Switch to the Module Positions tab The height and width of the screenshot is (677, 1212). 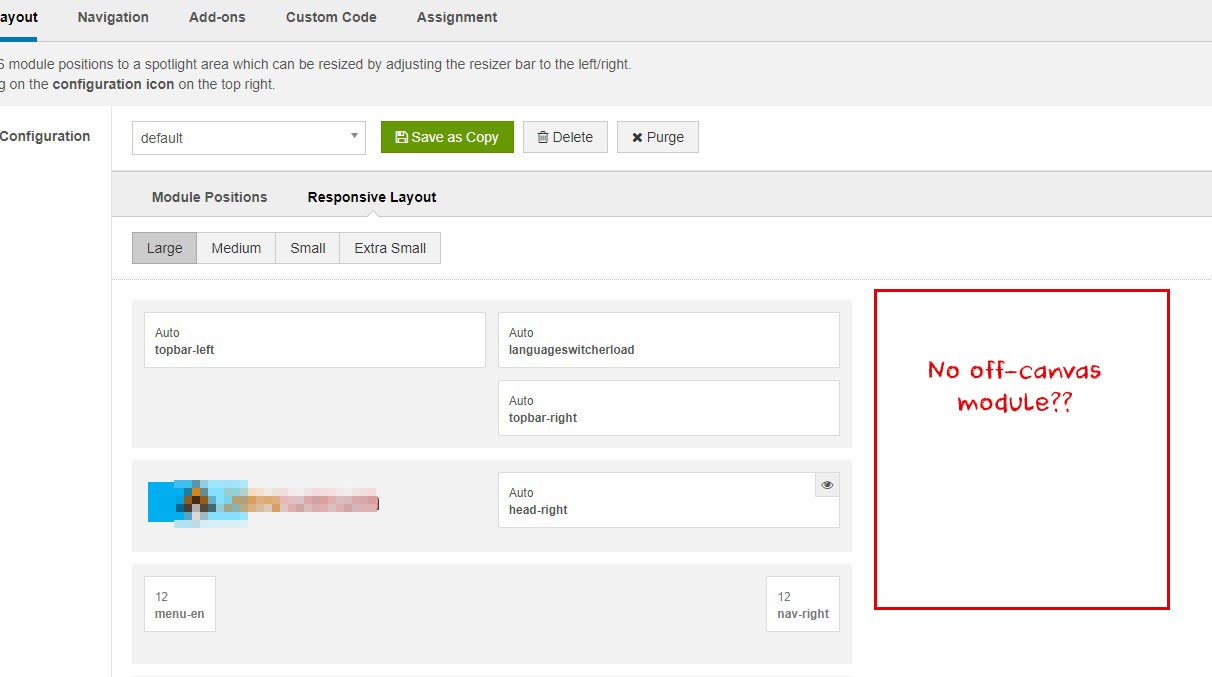click(x=209, y=197)
